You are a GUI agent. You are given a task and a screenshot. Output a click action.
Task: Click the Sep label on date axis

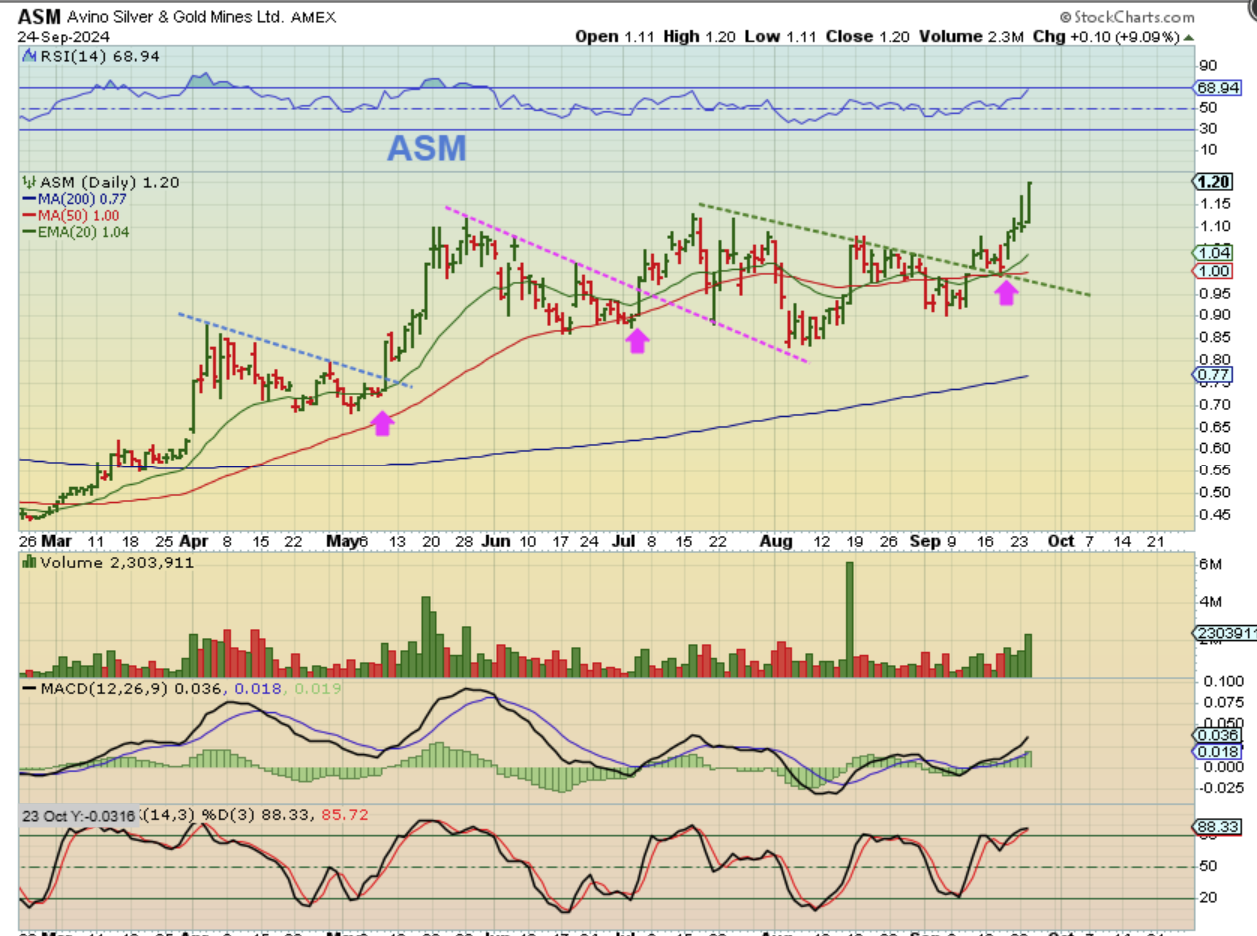click(926, 541)
